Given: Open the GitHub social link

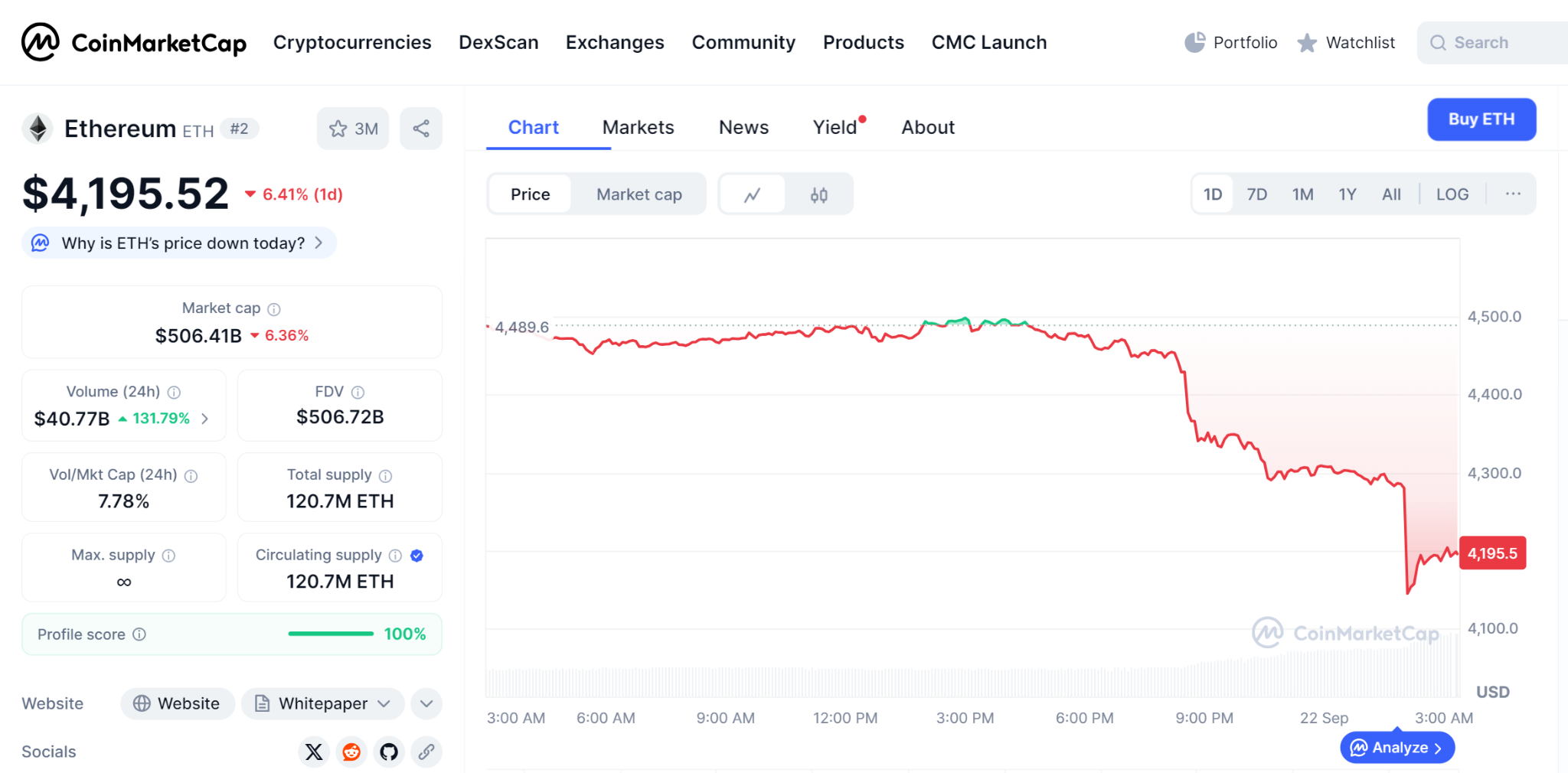Looking at the screenshot, I should click(x=389, y=752).
